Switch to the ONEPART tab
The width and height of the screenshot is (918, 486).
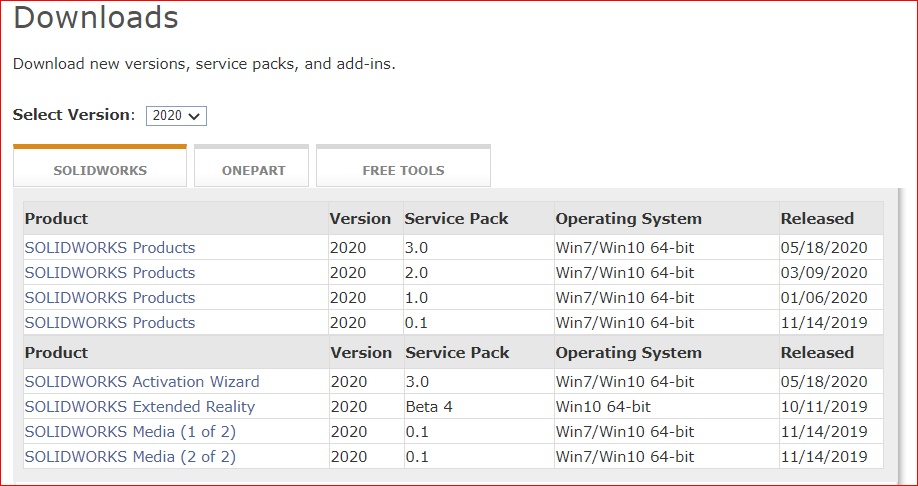pyautogui.click(x=252, y=166)
